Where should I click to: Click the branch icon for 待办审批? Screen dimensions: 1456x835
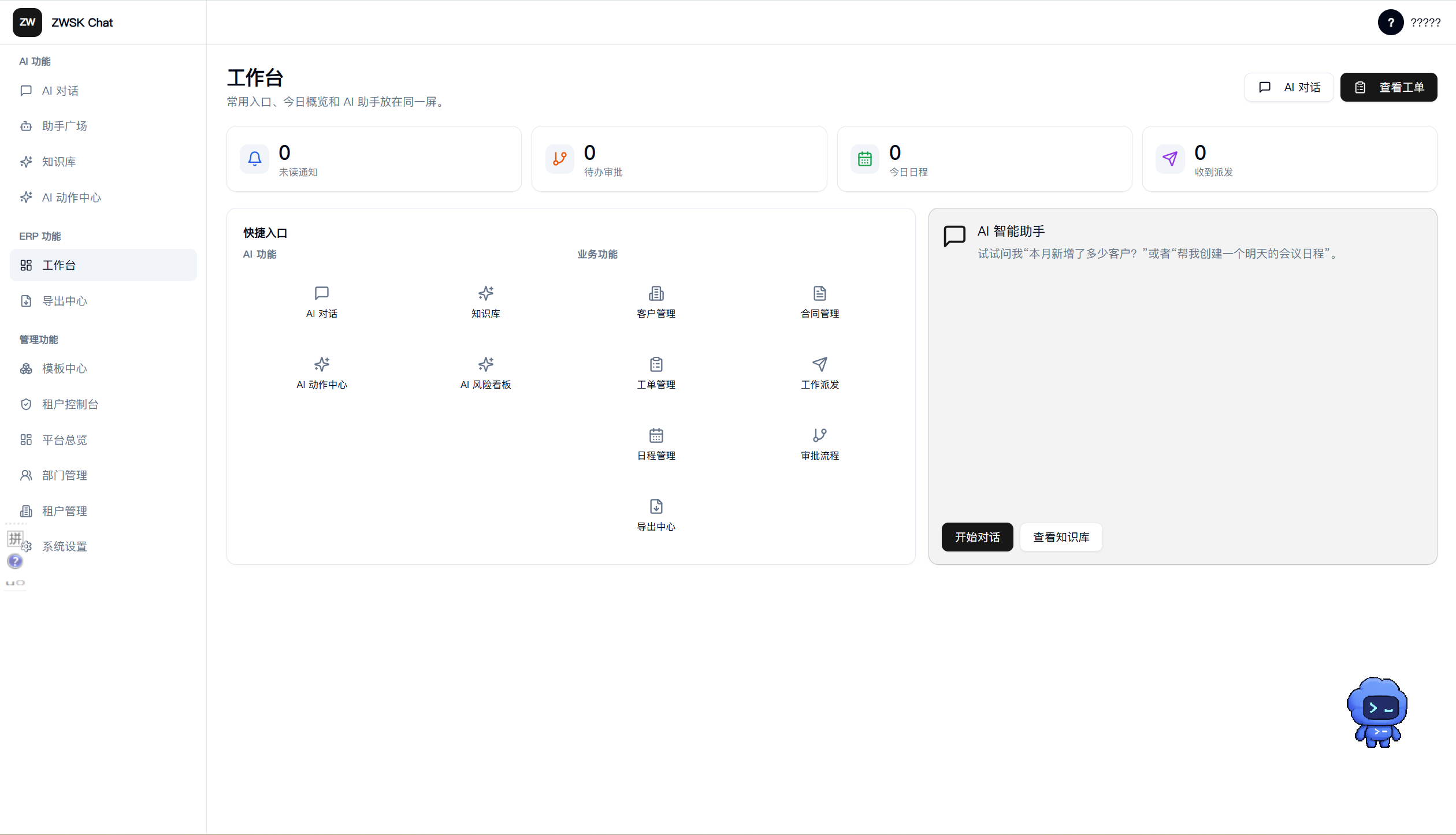click(559, 159)
